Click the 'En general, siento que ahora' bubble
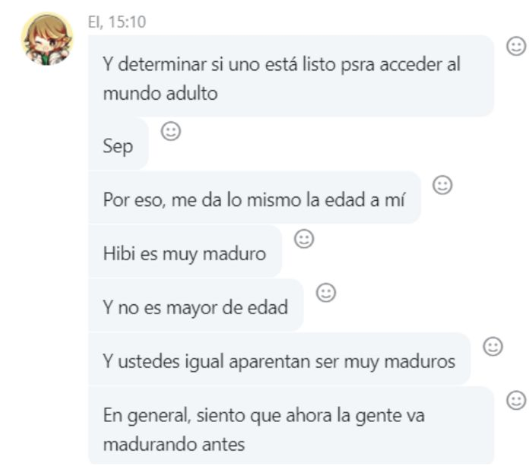The height and width of the screenshot is (471, 532). click(291, 426)
